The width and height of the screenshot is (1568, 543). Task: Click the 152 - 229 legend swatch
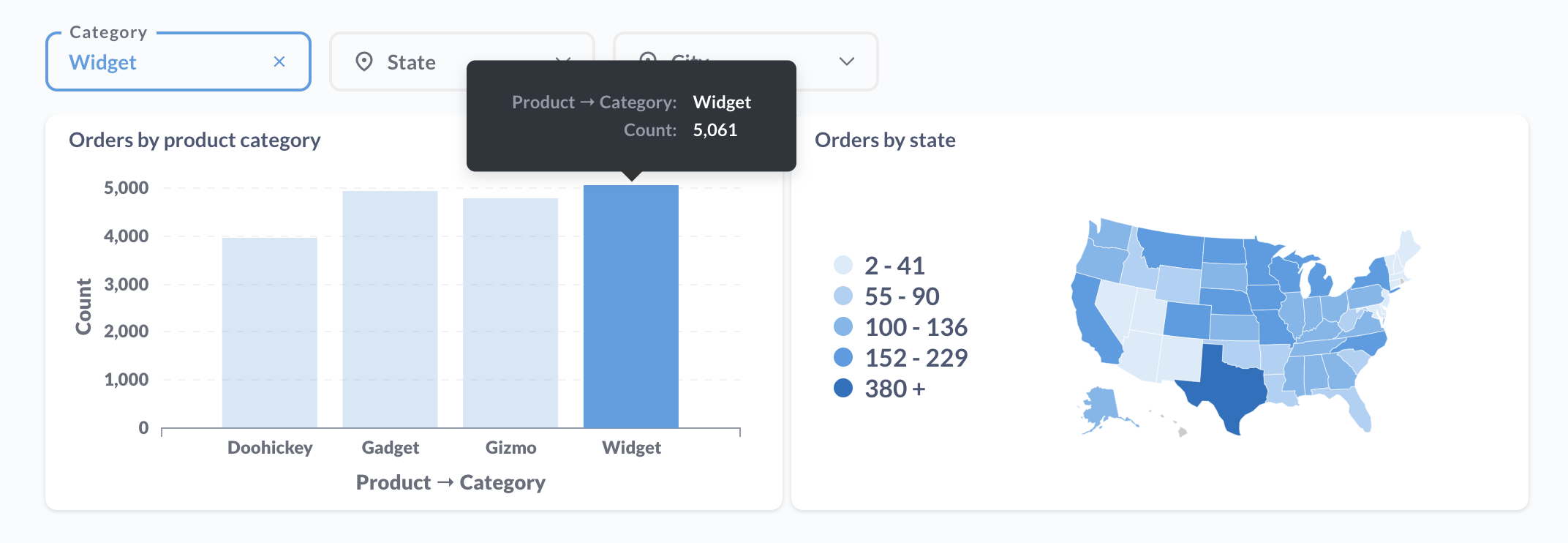(843, 357)
